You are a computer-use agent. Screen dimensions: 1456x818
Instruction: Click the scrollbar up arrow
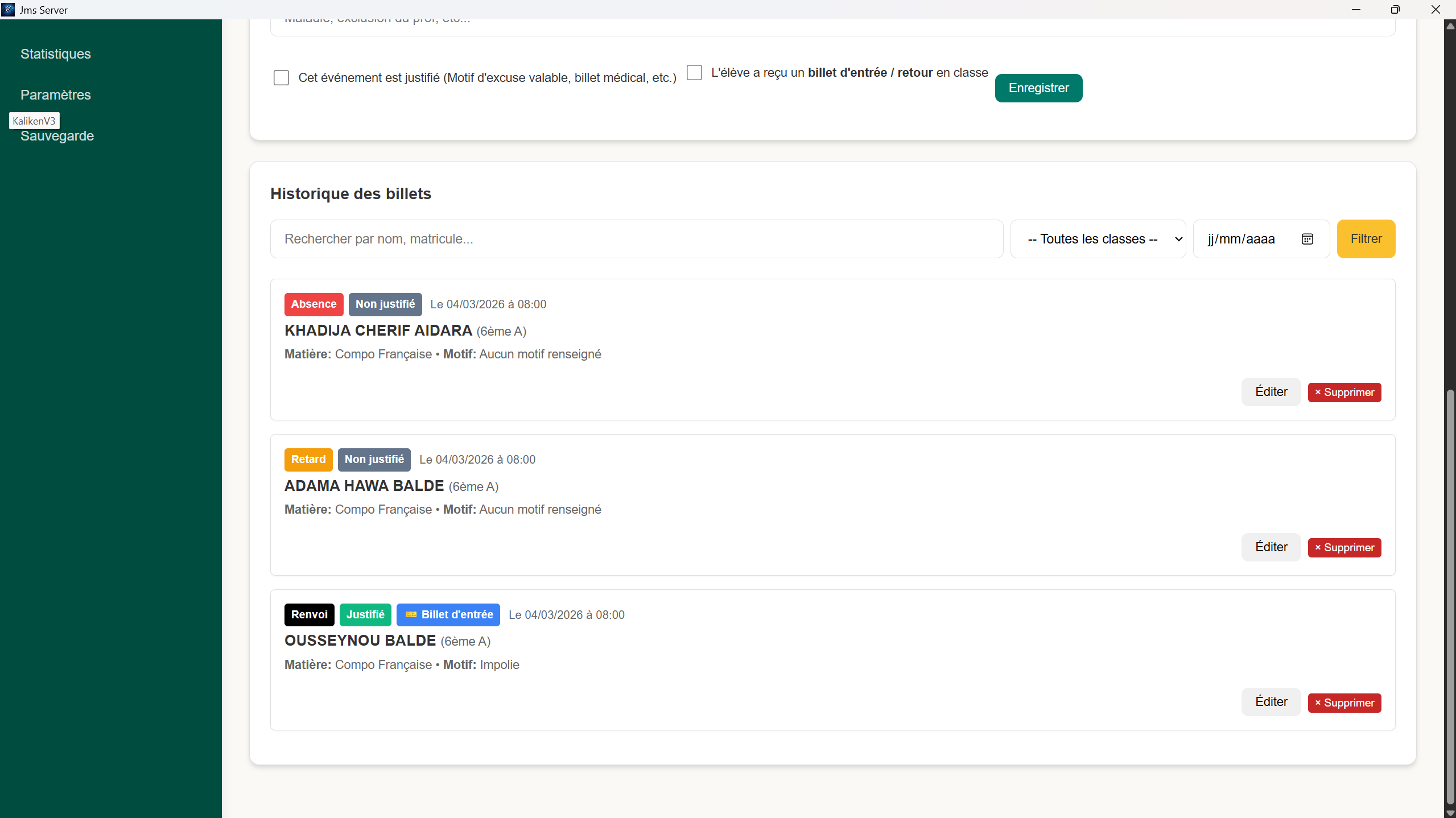1450,26
